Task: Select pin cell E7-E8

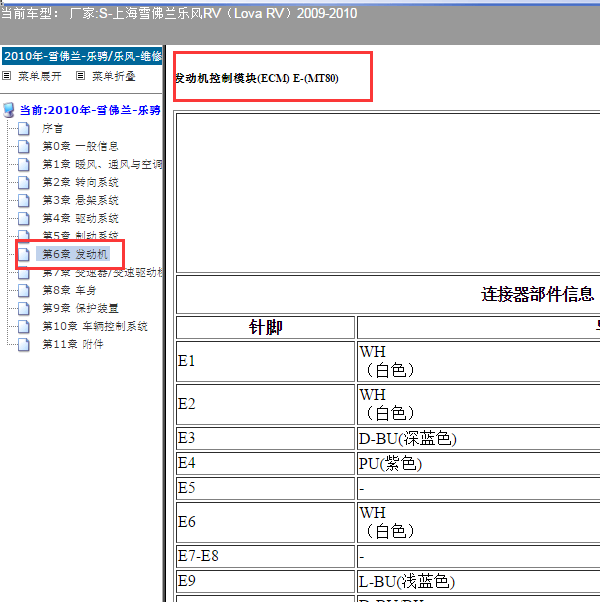Action: point(265,556)
